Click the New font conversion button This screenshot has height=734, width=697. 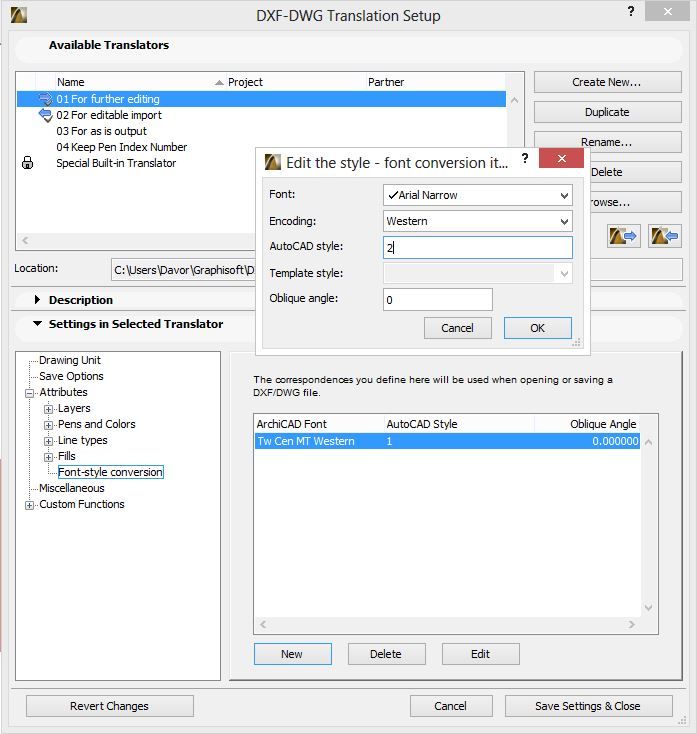pyautogui.click(x=293, y=654)
